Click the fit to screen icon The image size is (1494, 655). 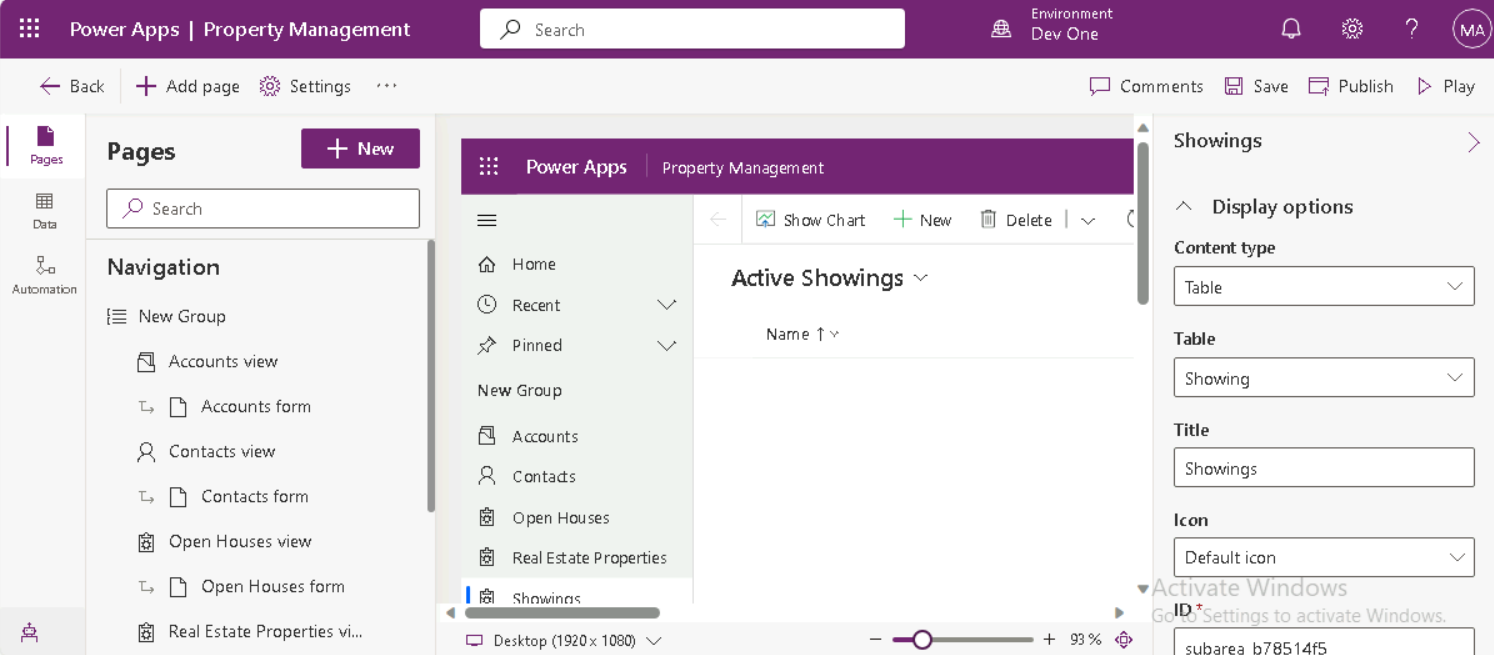coord(1124,640)
